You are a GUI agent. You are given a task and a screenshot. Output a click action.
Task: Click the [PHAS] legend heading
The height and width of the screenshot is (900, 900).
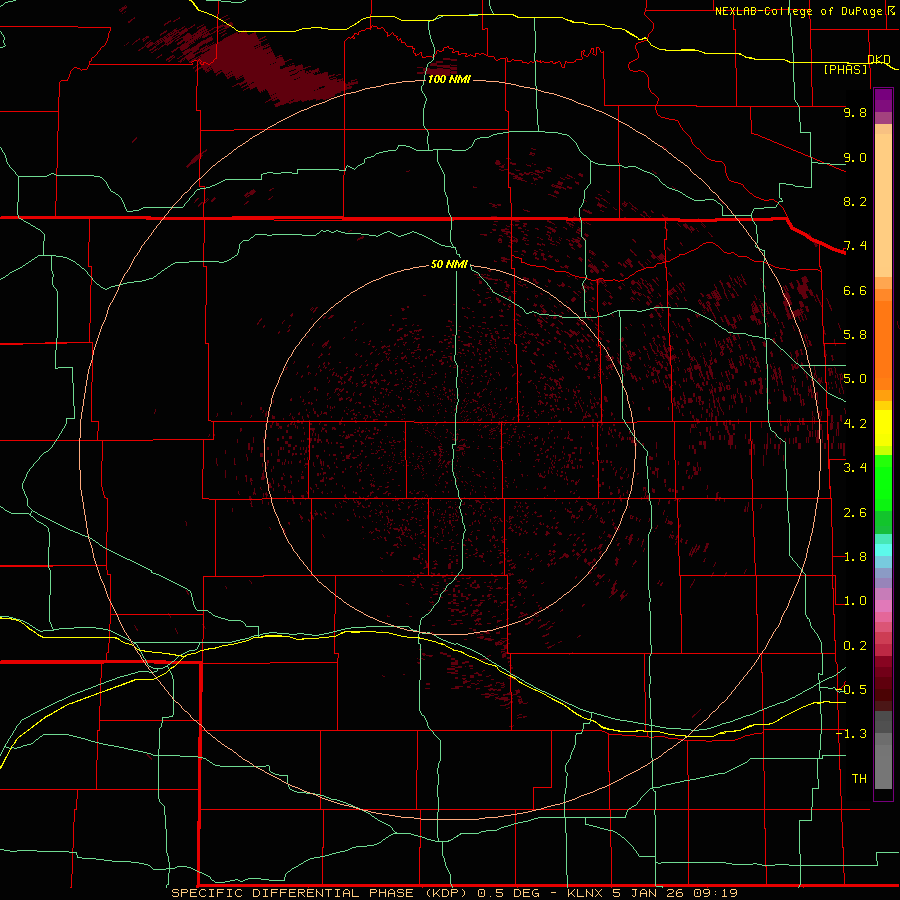point(846,69)
